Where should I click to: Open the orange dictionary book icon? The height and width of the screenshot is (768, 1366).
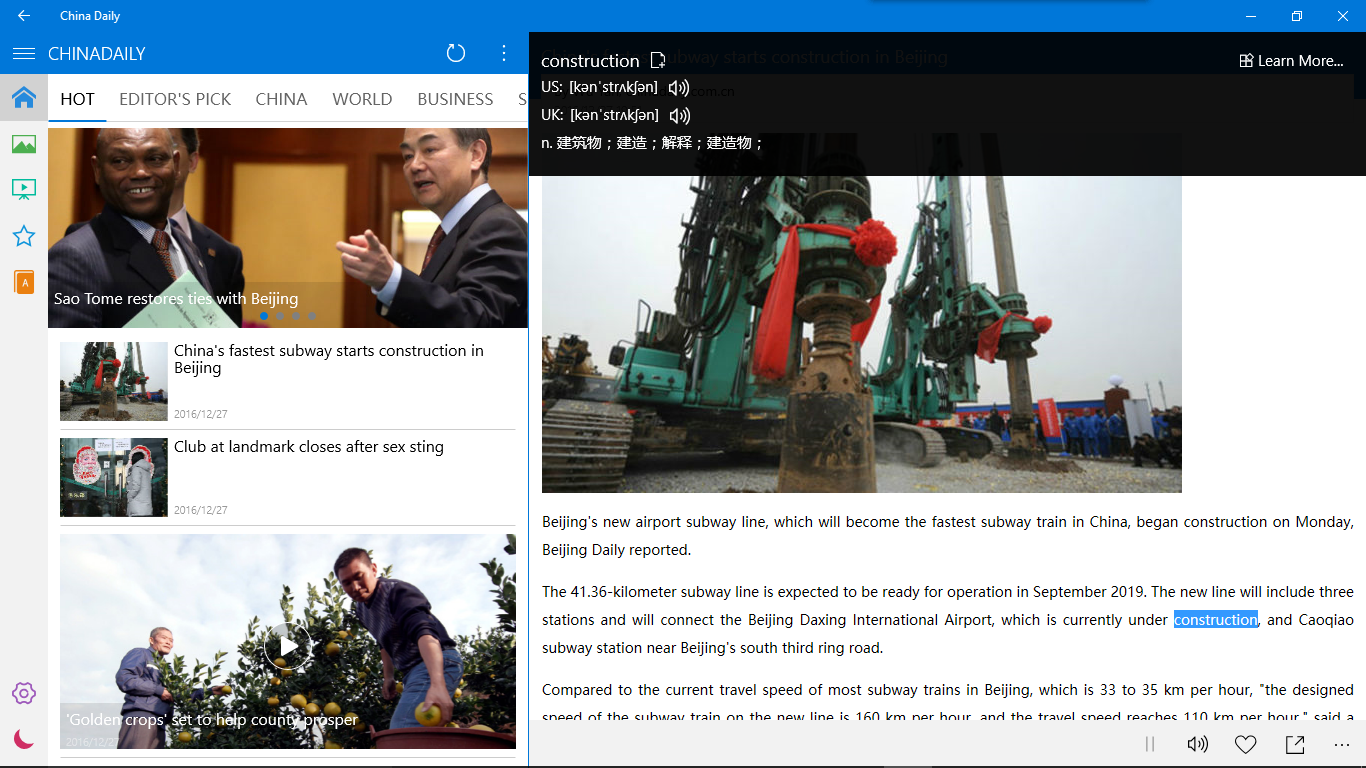24,282
